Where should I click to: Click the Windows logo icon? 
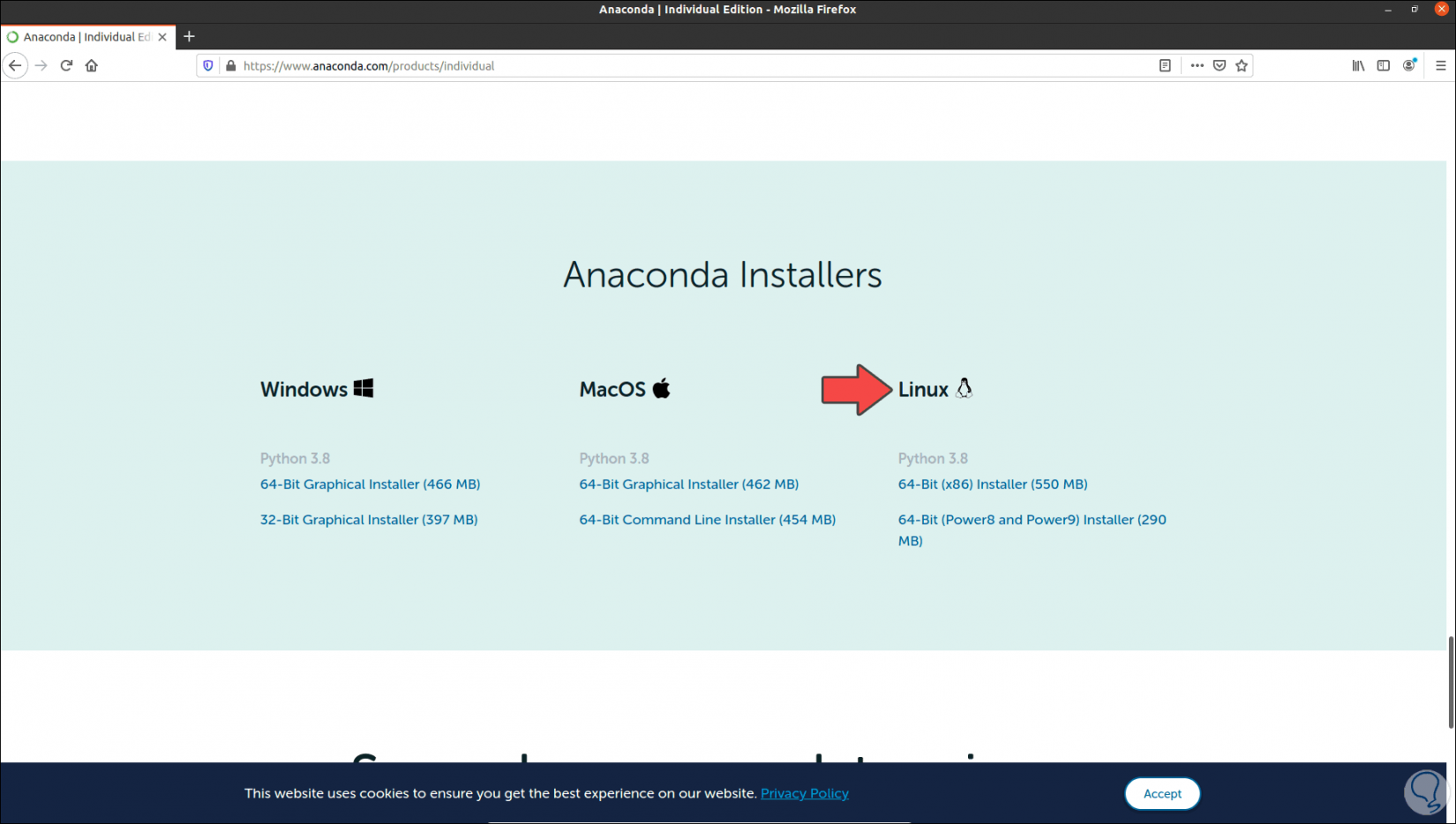pyautogui.click(x=364, y=388)
